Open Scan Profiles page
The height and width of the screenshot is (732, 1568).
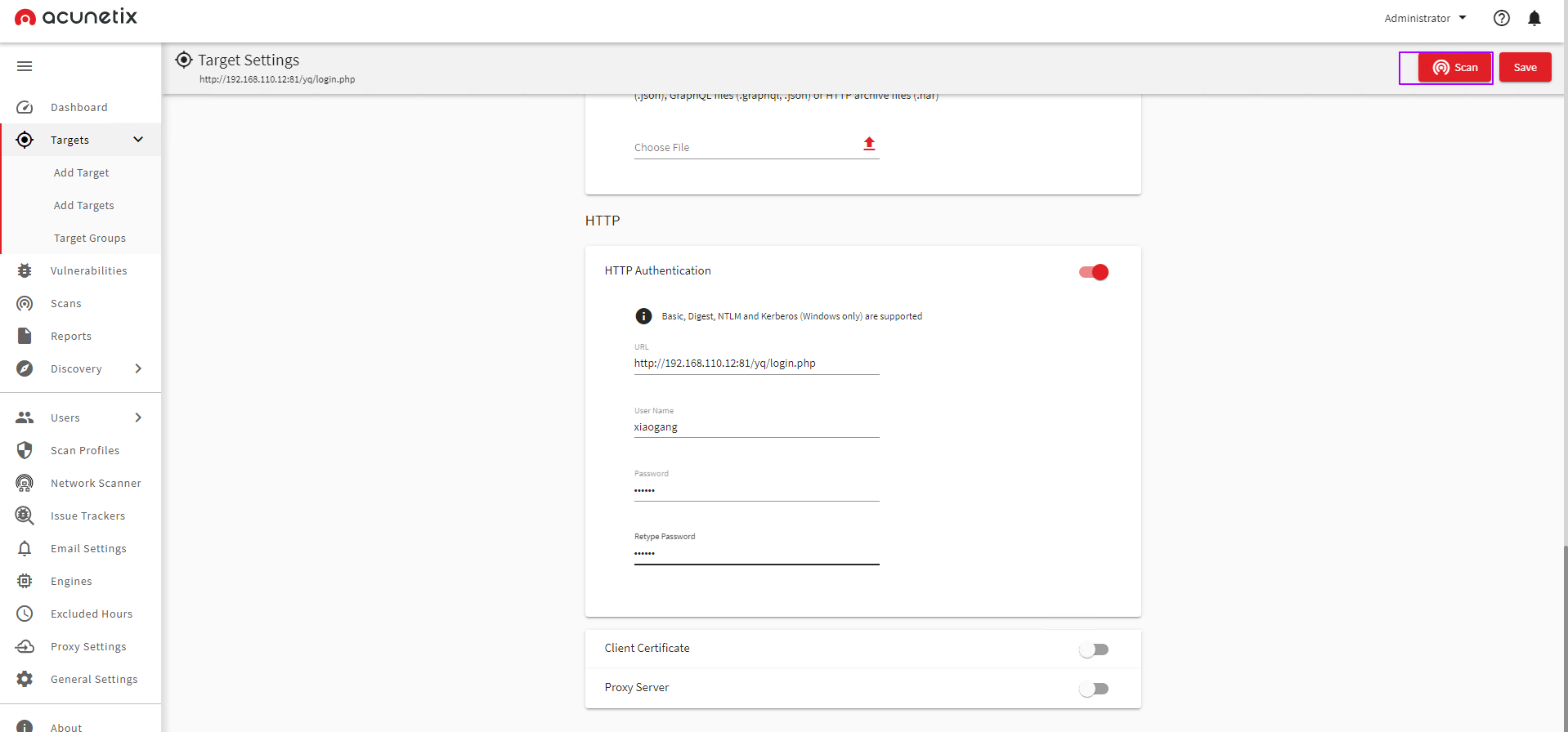[x=85, y=450]
